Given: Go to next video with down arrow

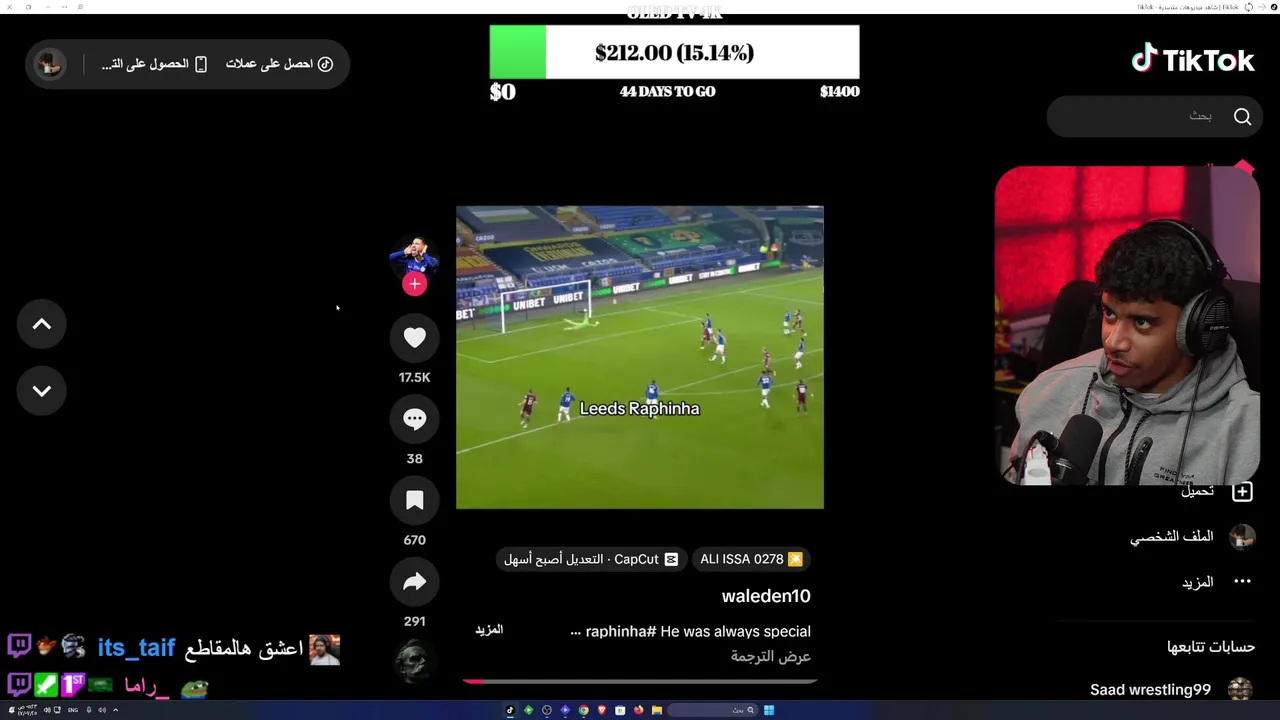Looking at the screenshot, I should pos(42,391).
